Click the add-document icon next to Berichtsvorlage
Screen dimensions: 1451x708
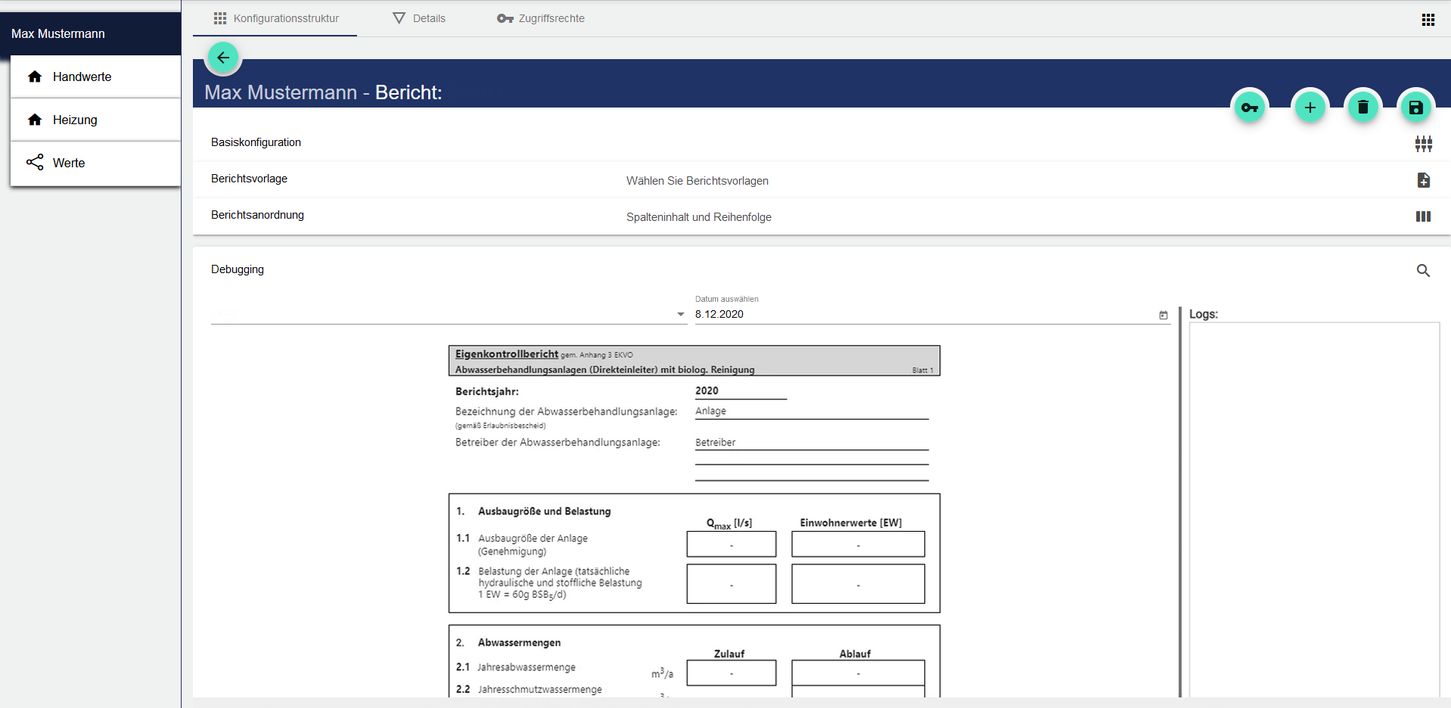[1424, 180]
